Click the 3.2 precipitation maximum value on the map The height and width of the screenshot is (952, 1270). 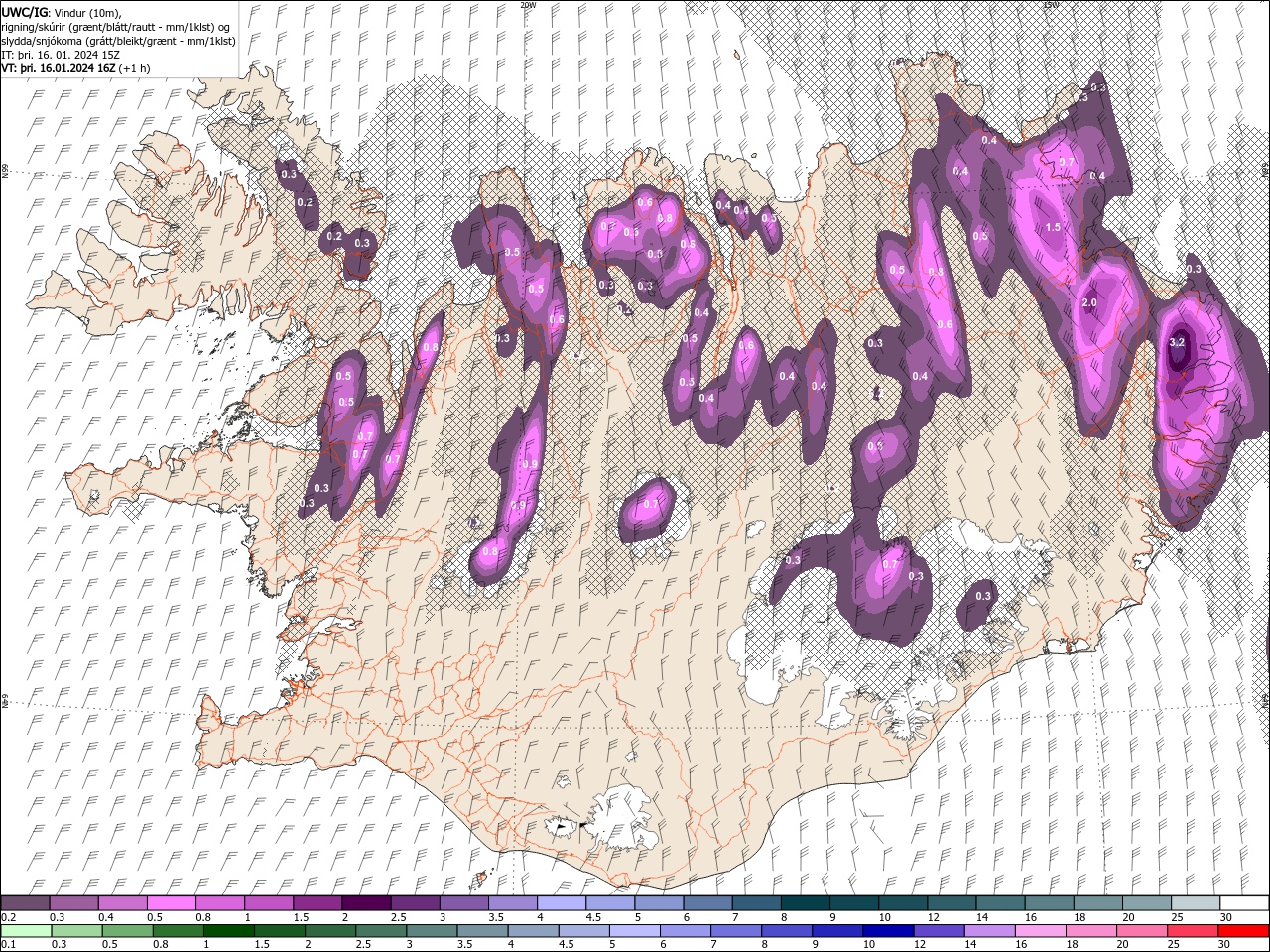point(1178,342)
